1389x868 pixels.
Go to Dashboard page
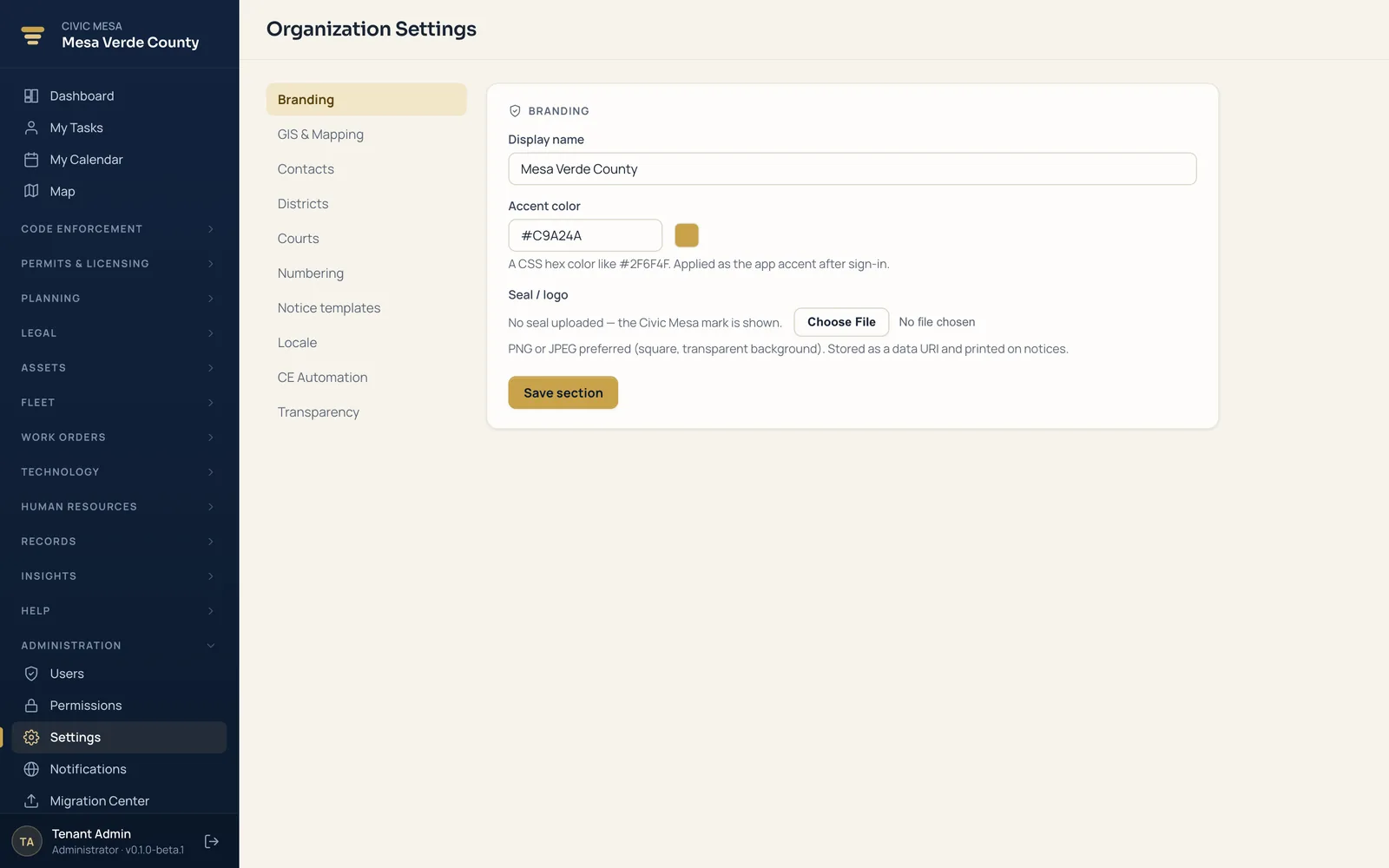pyautogui.click(x=119, y=96)
